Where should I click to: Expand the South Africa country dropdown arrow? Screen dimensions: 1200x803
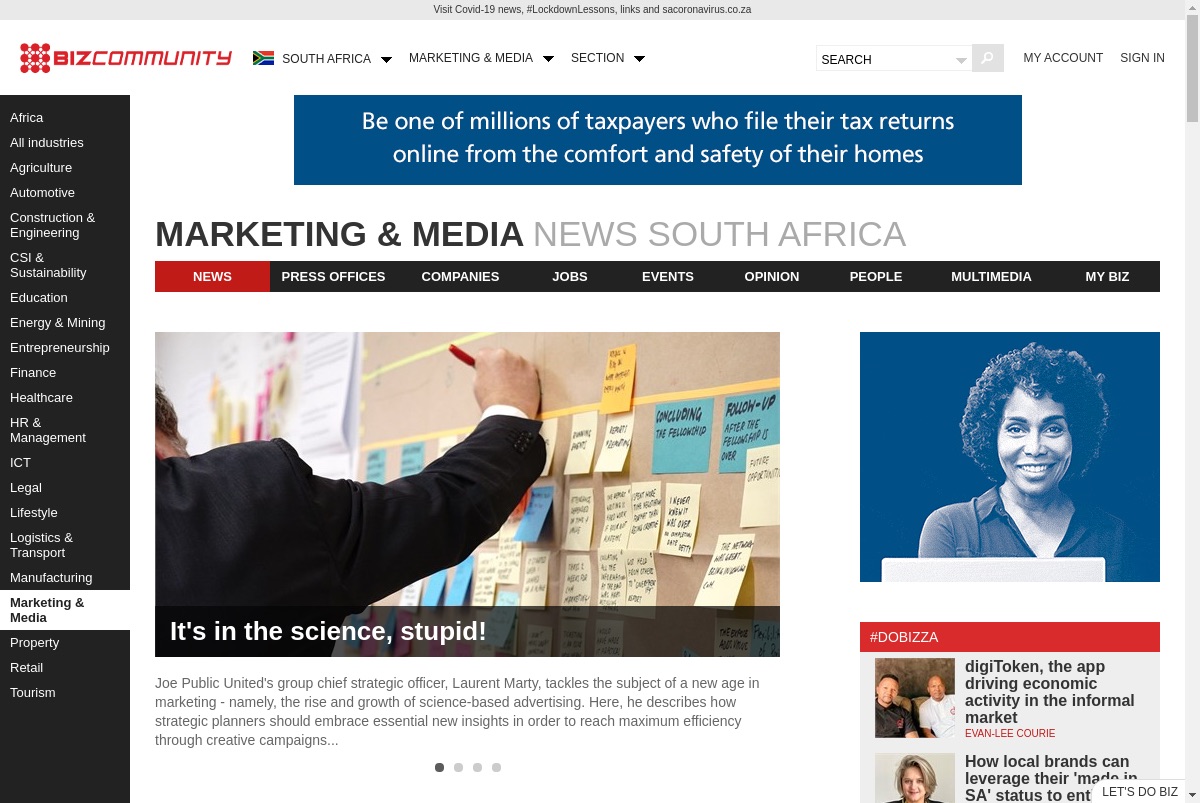click(x=386, y=59)
